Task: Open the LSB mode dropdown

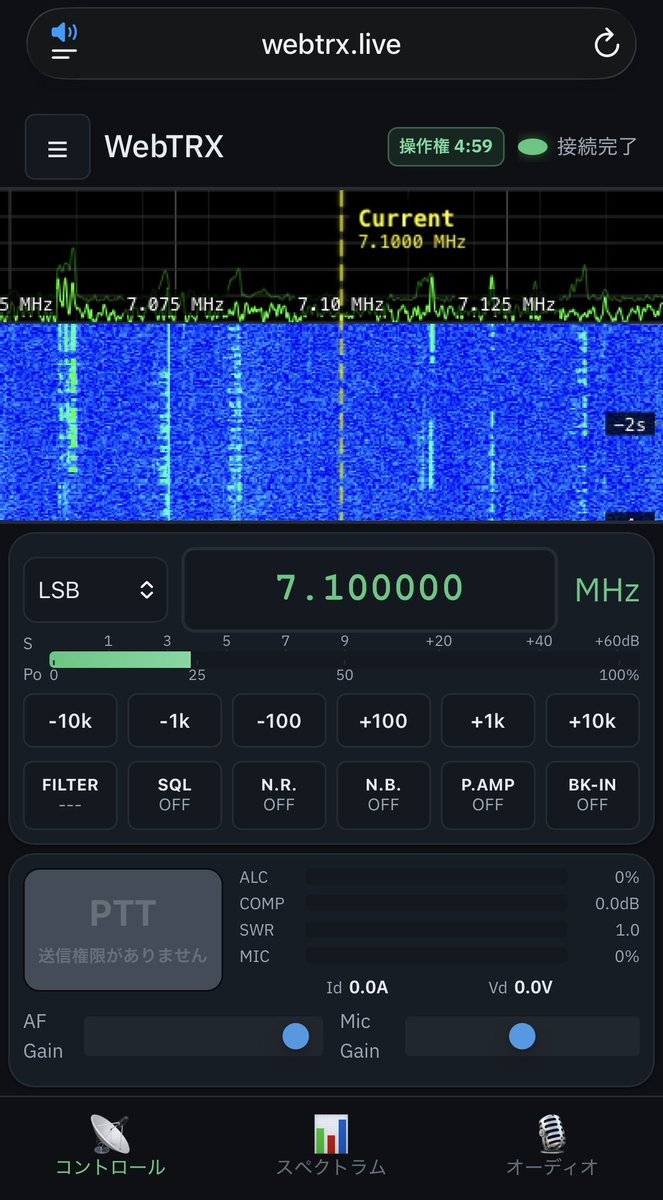Action: pos(95,590)
